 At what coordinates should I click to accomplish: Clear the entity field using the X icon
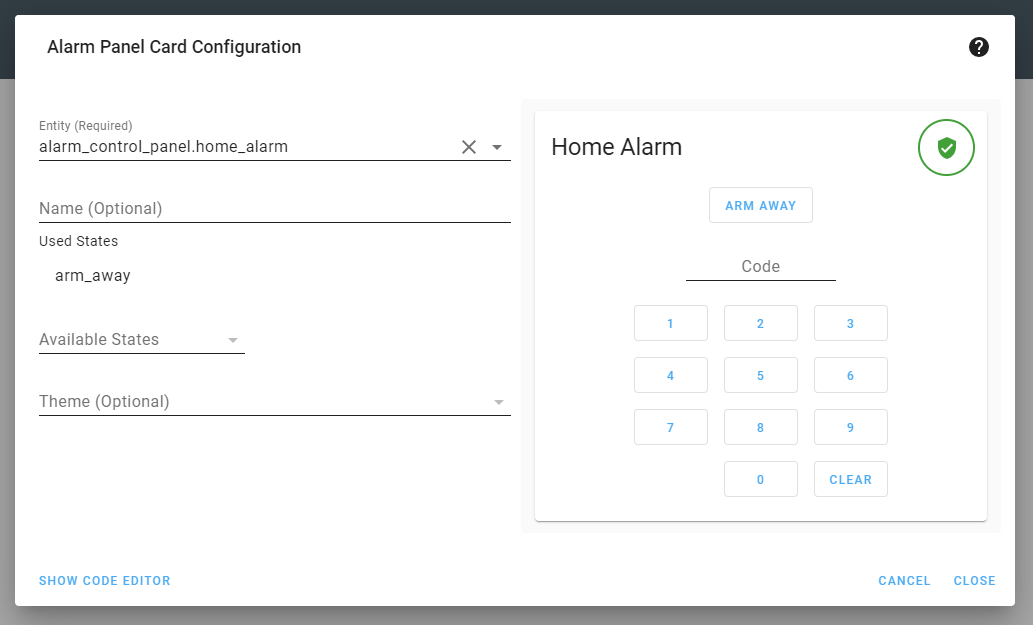coord(468,146)
